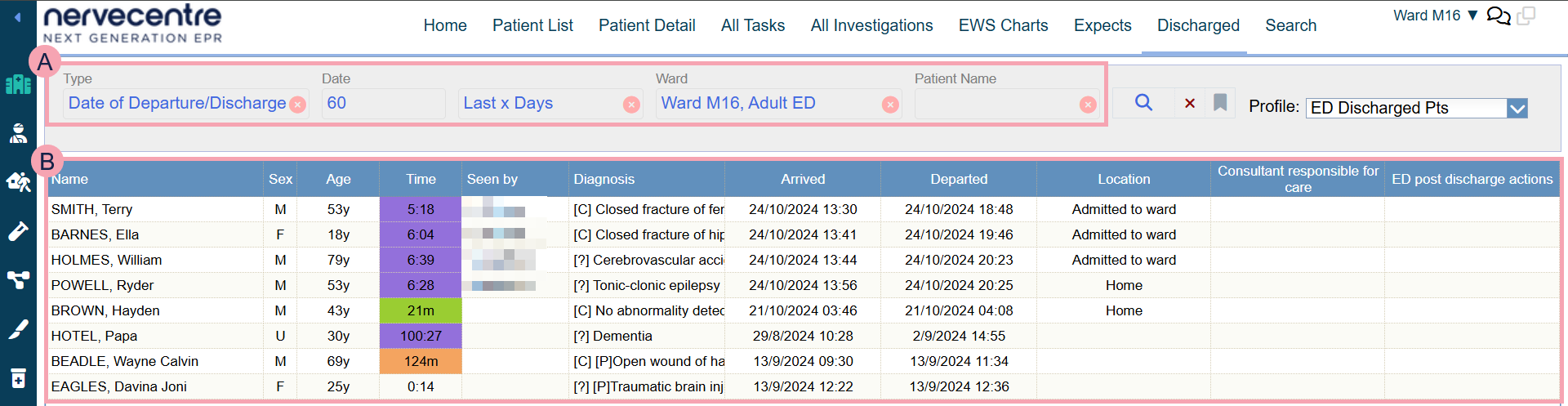Click the bookmark save filter icon
The width and height of the screenshot is (1568, 406).
1220,103
